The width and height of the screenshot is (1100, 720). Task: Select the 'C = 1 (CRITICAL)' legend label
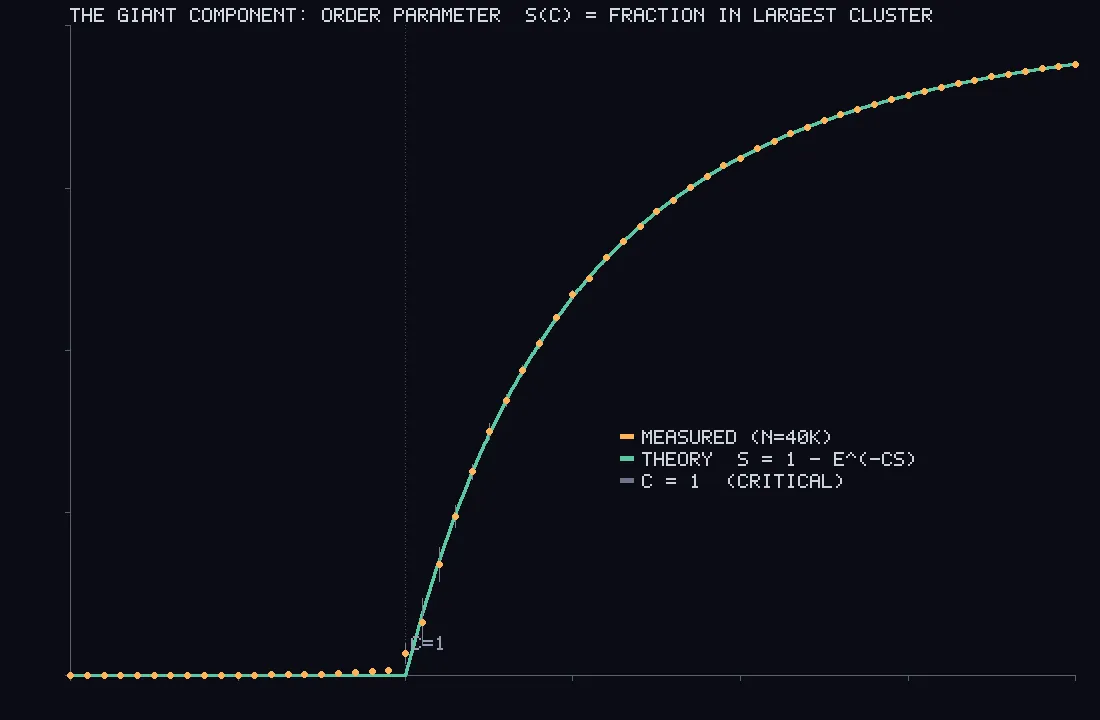click(x=742, y=481)
